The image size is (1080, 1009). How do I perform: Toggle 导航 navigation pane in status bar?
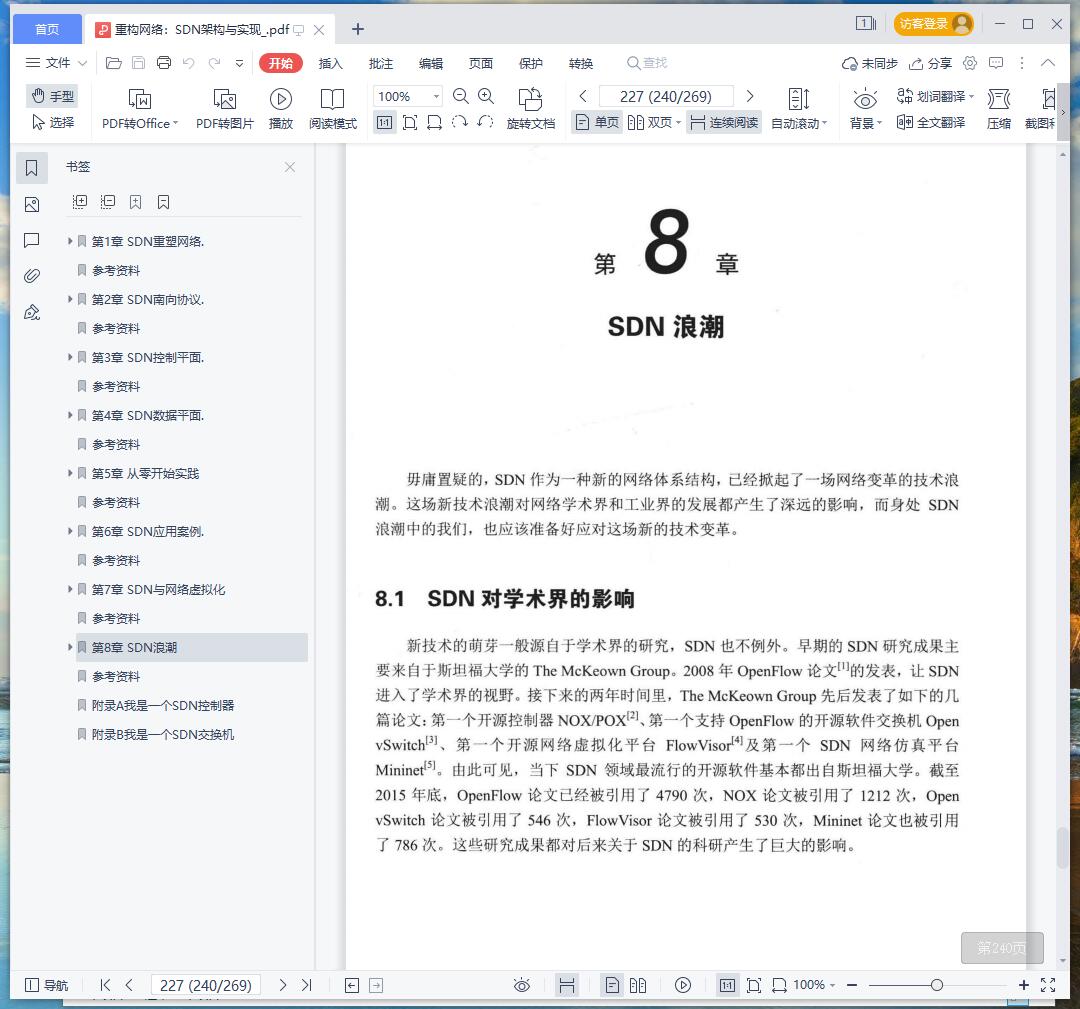pos(46,986)
